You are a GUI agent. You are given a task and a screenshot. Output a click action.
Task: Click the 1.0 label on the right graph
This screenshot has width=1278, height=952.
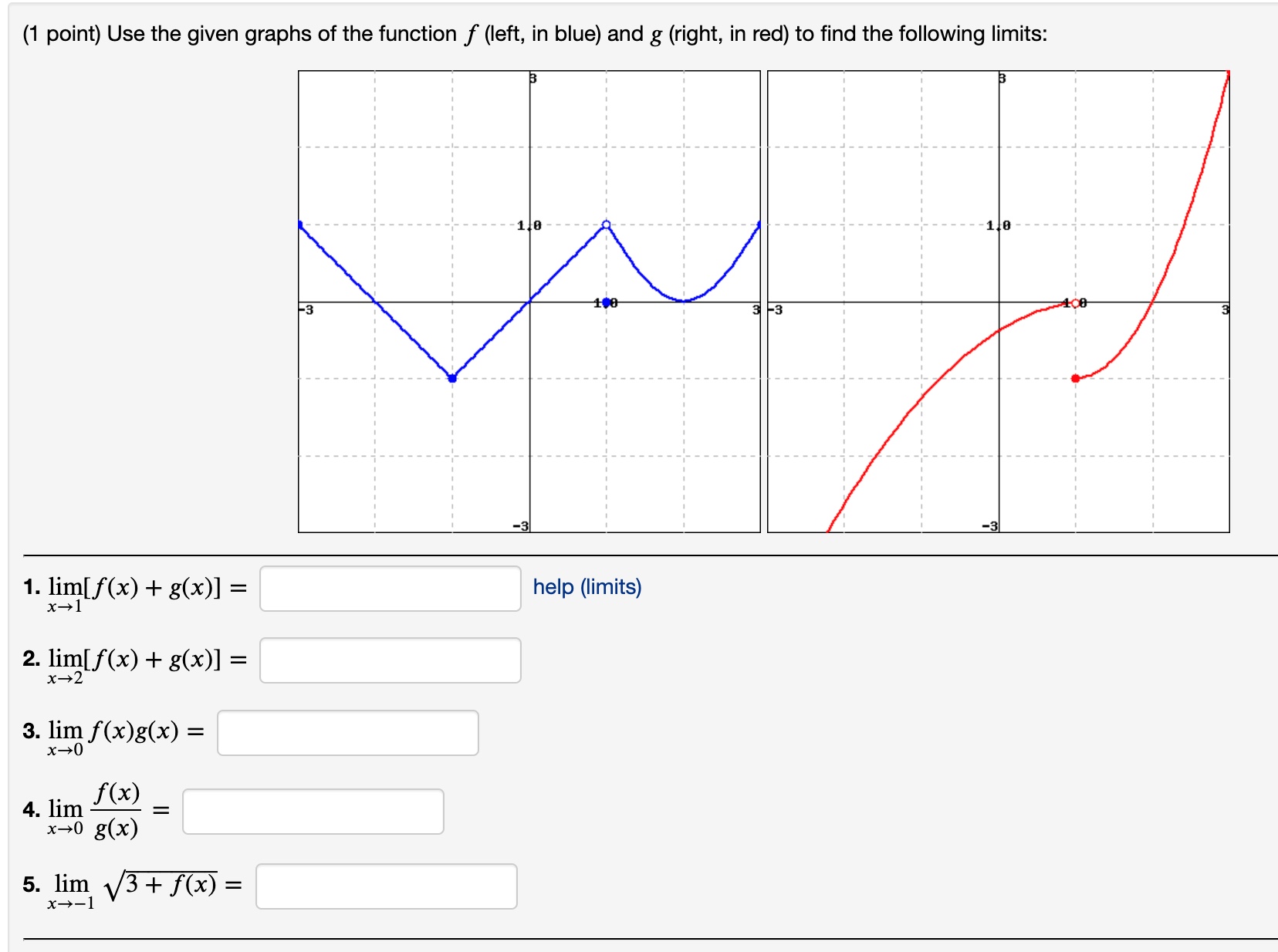(998, 225)
